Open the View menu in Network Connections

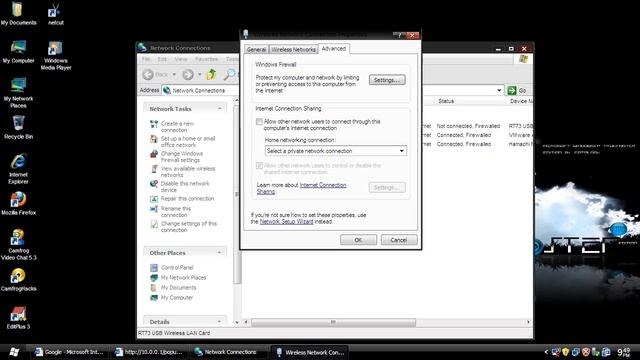[181, 59]
